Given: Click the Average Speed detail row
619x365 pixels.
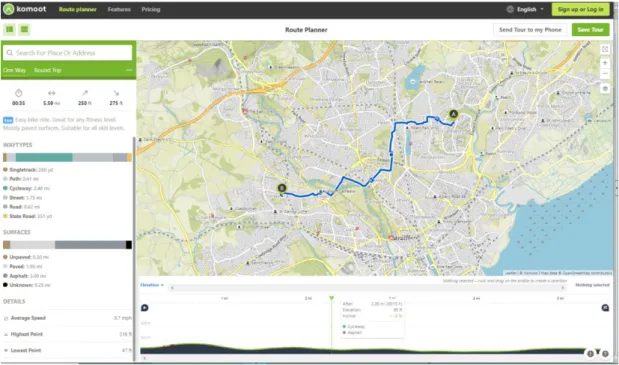Looking at the screenshot, I should (x=68, y=318).
